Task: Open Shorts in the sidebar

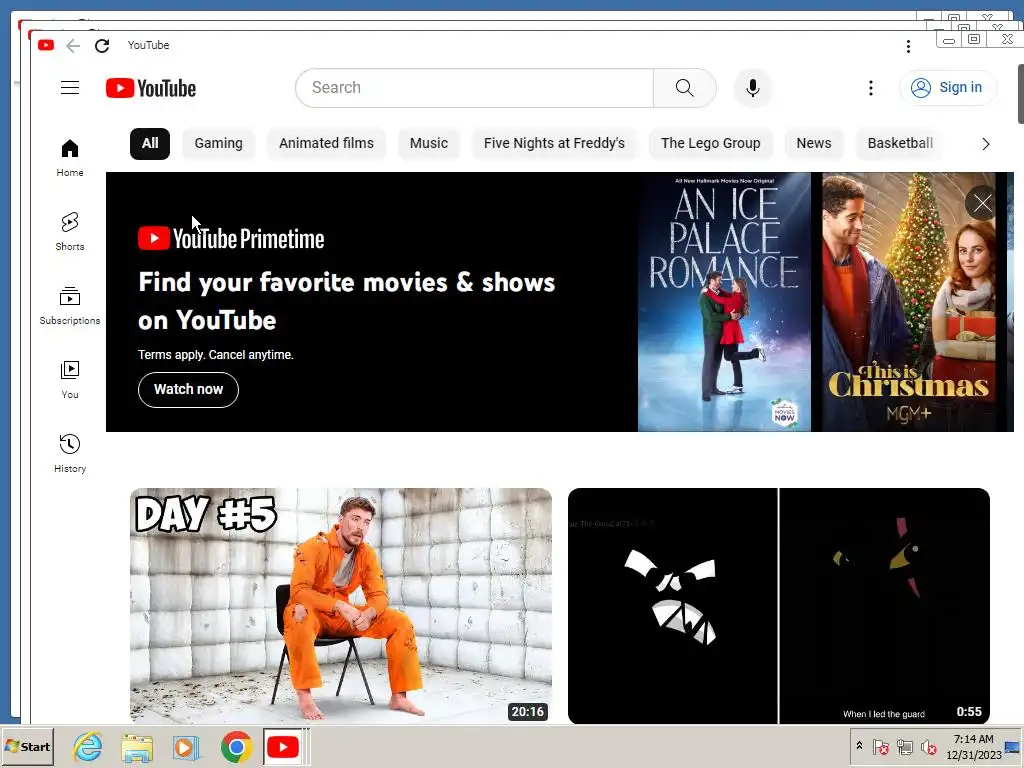Action: (70, 231)
